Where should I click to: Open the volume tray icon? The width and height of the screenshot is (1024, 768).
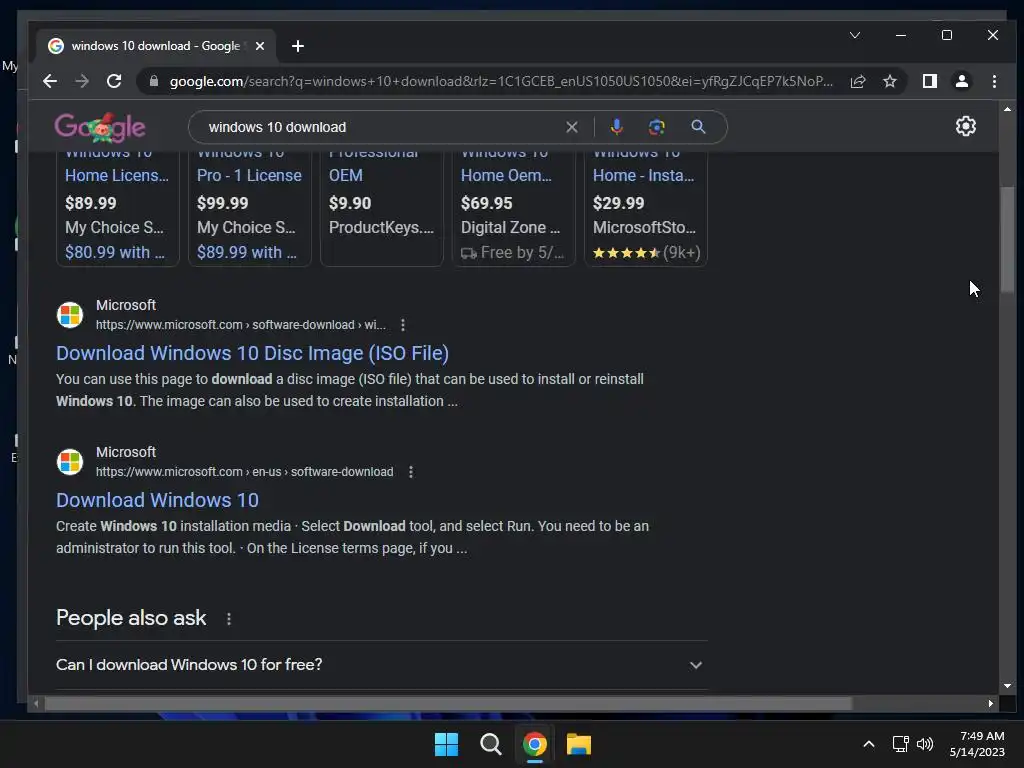(x=925, y=744)
